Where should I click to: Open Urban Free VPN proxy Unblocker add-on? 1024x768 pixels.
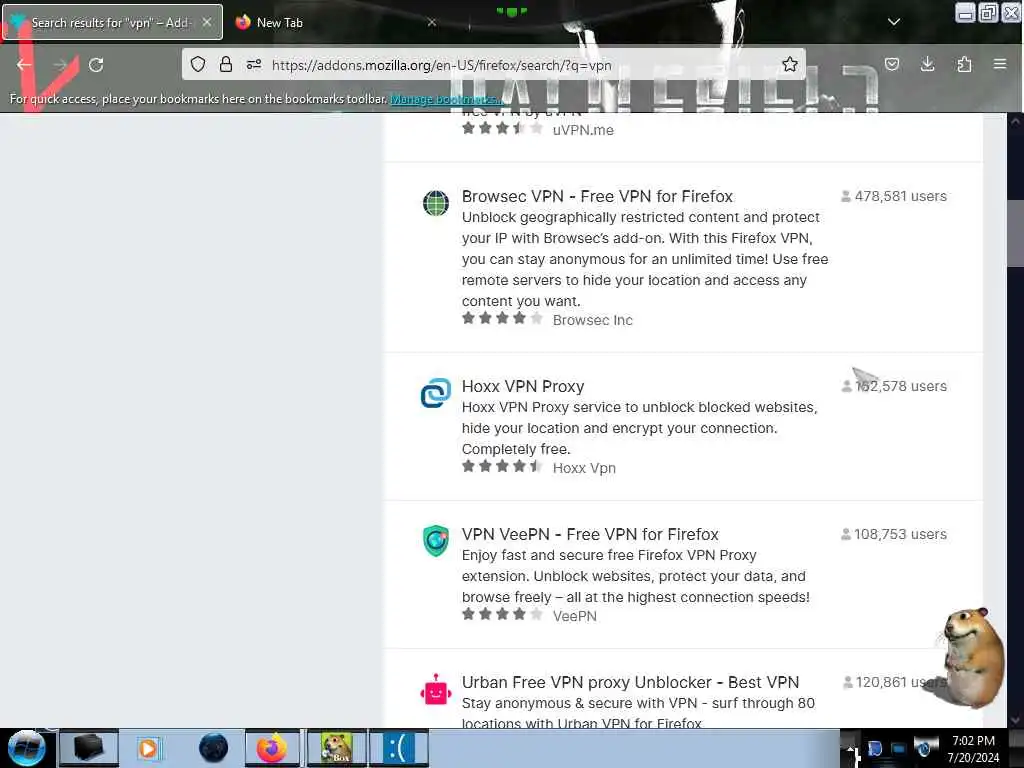click(x=630, y=682)
